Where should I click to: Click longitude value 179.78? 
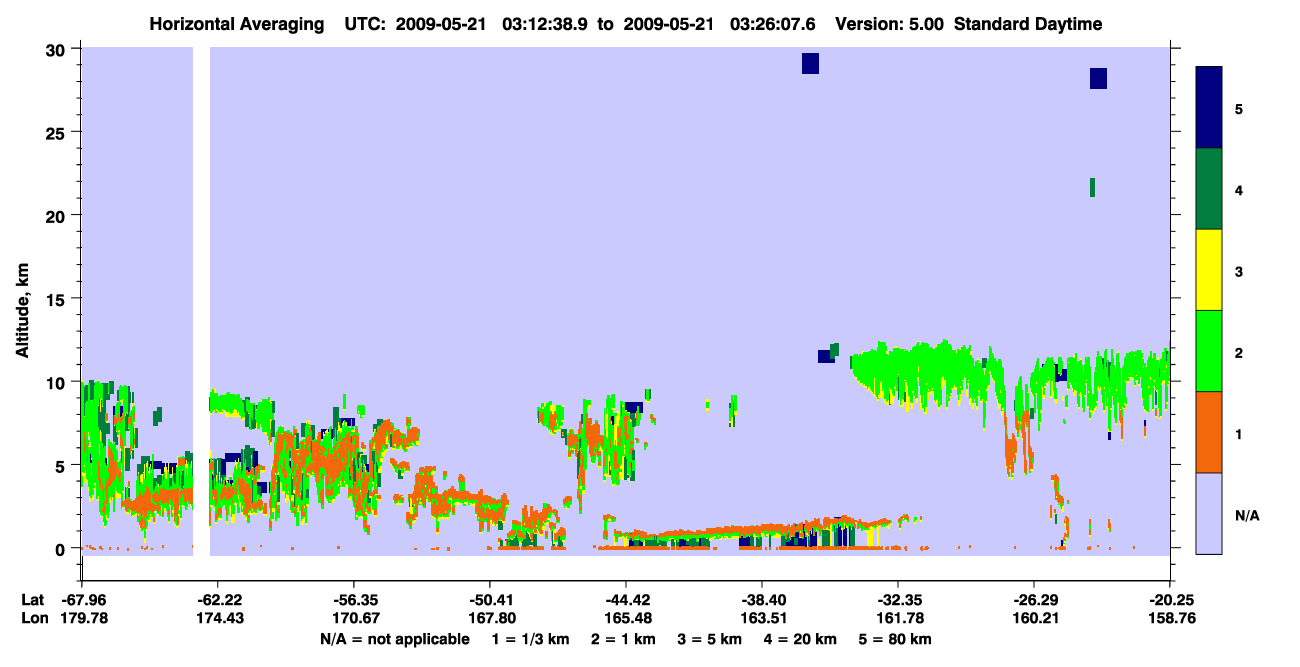point(84,618)
